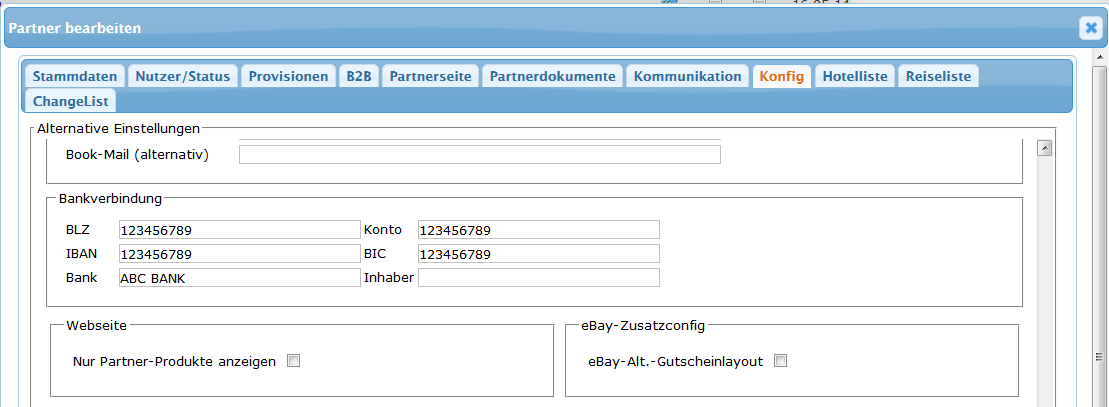The height and width of the screenshot is (407, 1109).
Task: Close the Partner bearbeiten dialog
Action: coord(1090,28)
